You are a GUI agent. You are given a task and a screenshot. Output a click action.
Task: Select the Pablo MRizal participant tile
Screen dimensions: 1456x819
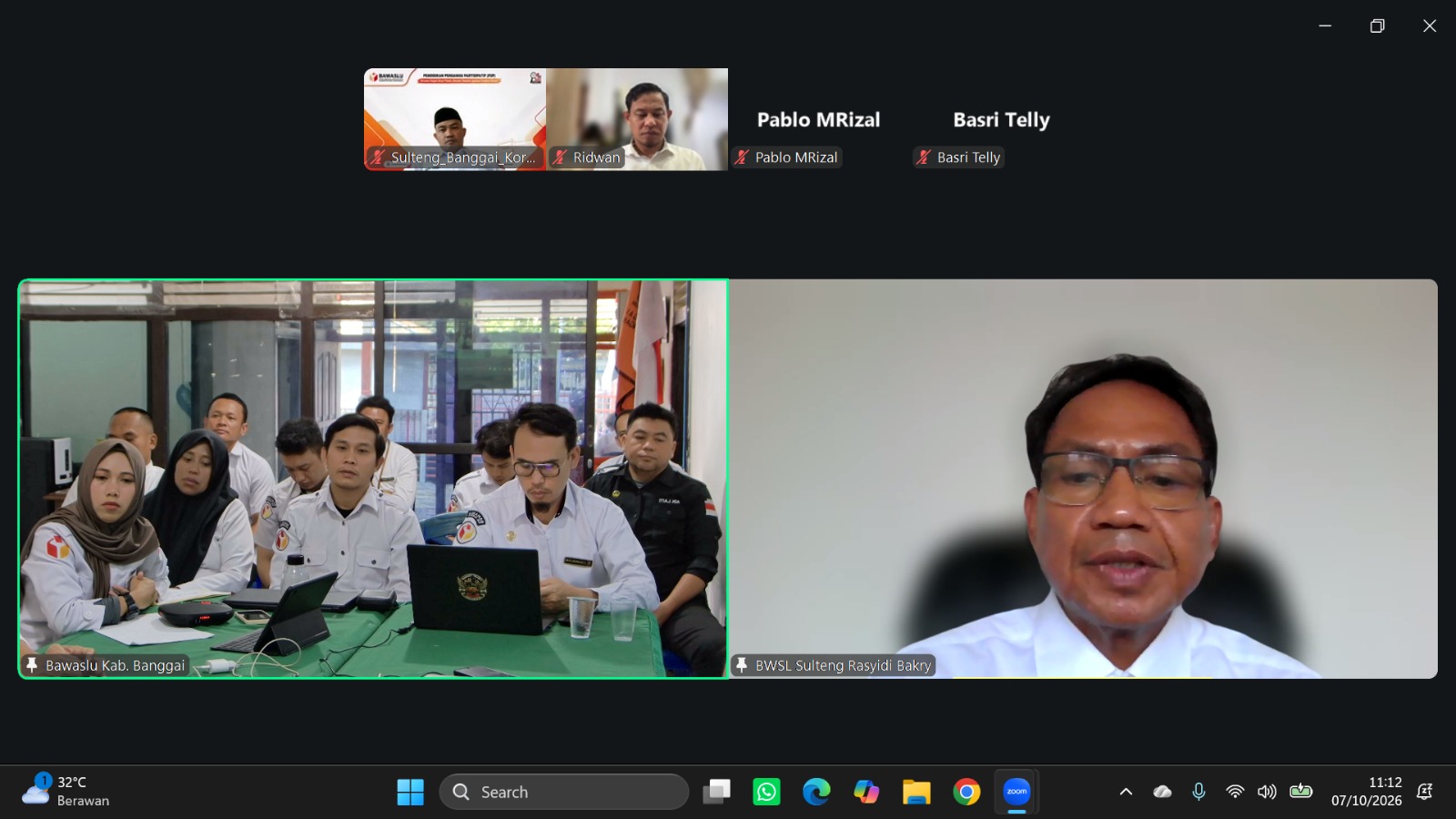pyautogui.click(x=819, y=119)
